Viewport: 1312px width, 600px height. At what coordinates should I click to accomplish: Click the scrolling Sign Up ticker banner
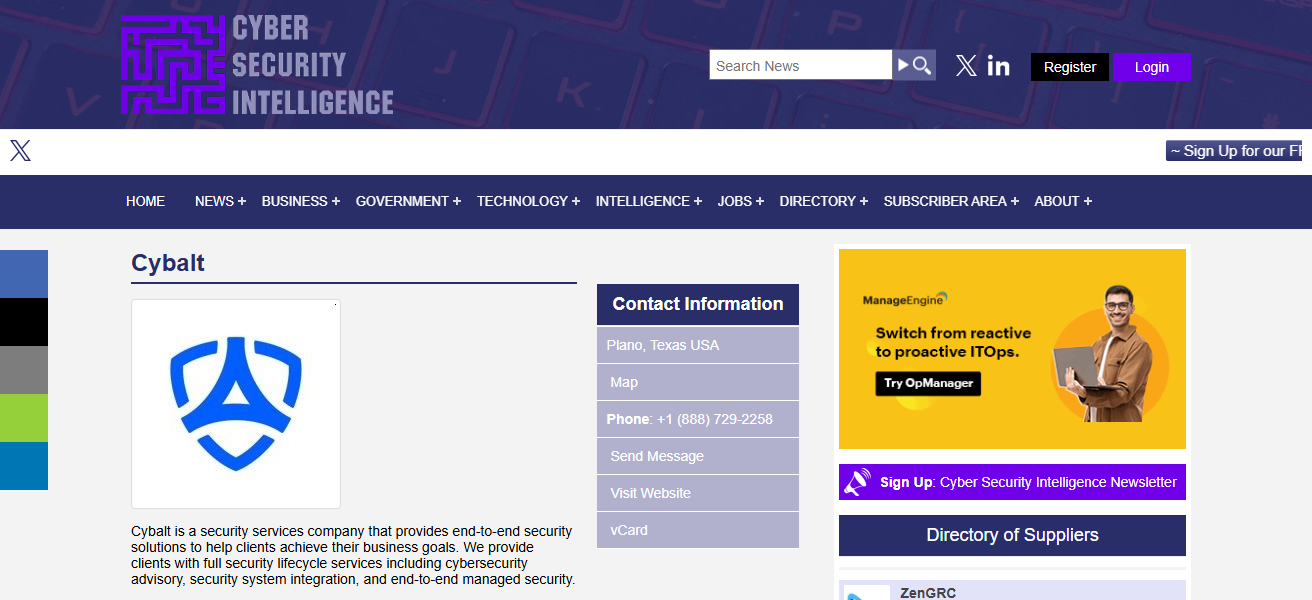click(x=1234, y=151)
